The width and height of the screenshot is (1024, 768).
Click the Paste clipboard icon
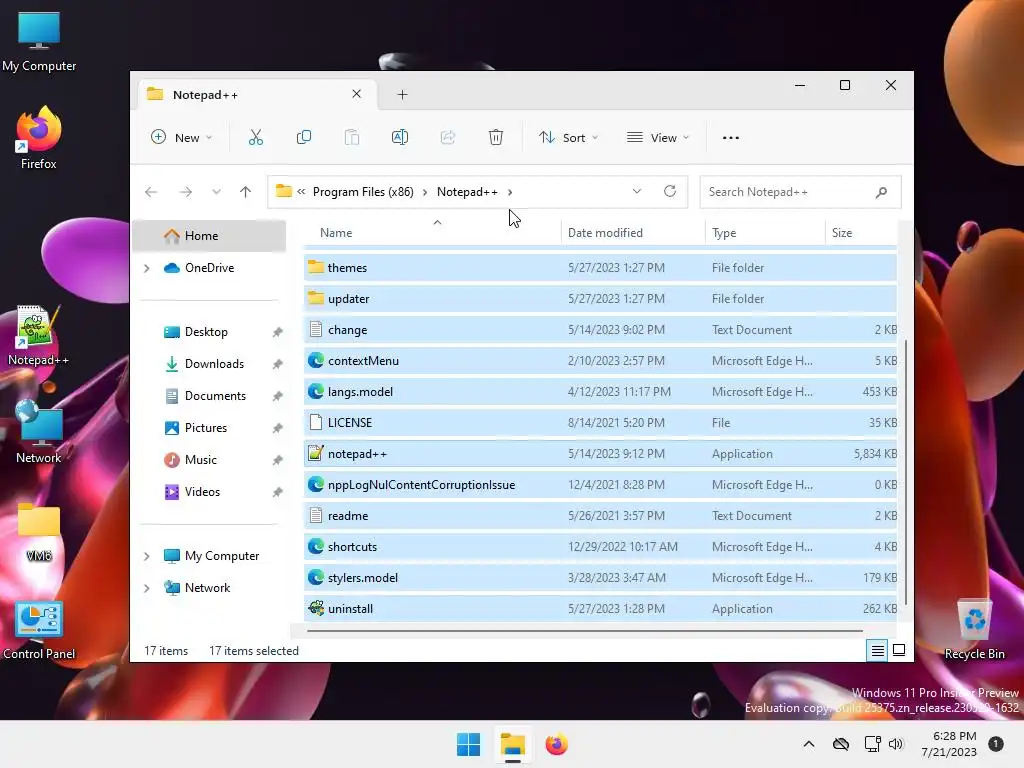point(351,138)
